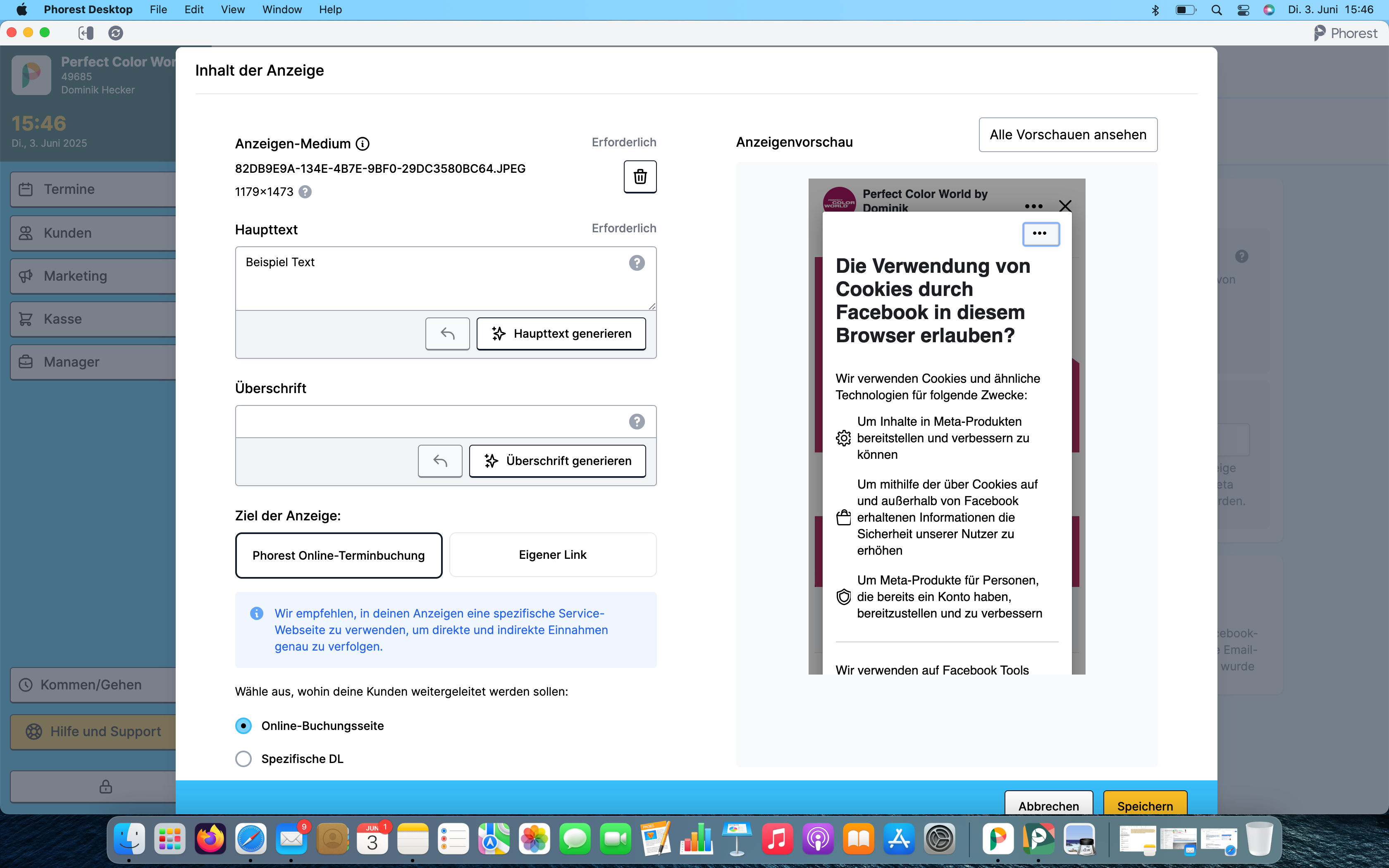
Task: Click the lock button in the sidebar
Action: [x=105, y=787]
